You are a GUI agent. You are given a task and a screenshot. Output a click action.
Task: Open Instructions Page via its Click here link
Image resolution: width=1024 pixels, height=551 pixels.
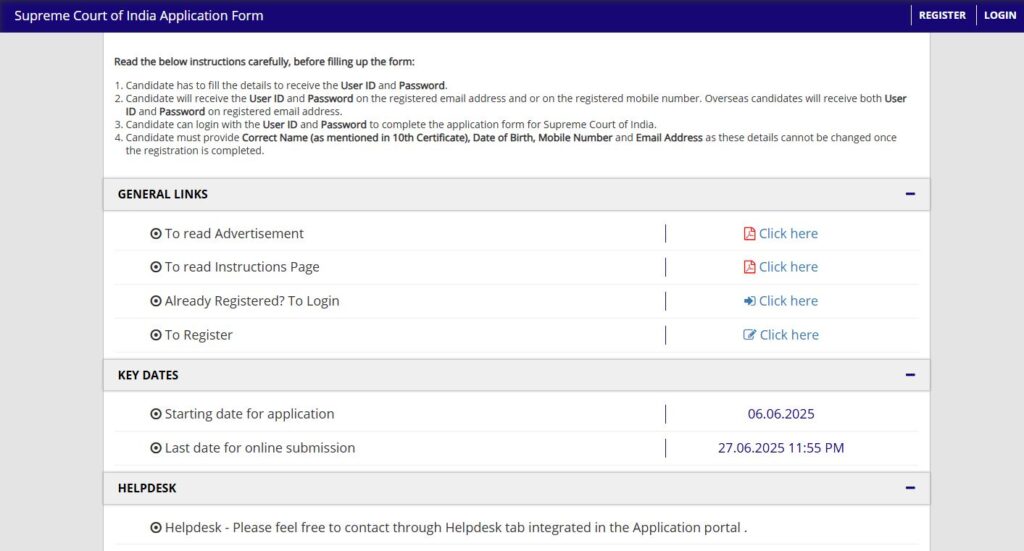[x=788, y=267]
